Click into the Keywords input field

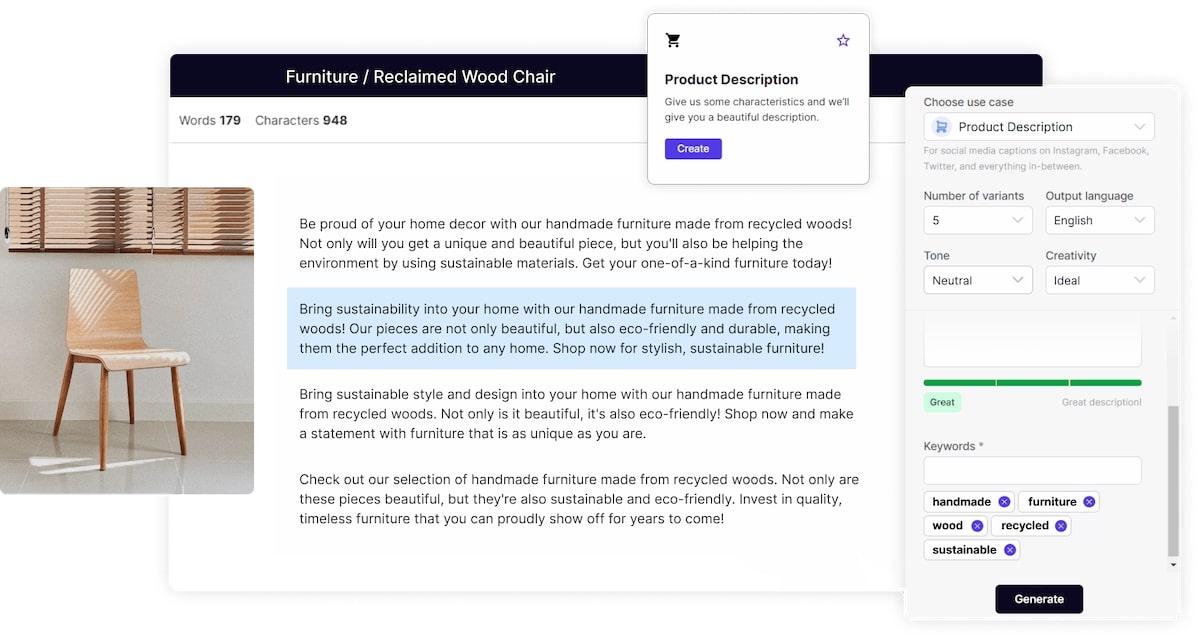(1032, 470)
